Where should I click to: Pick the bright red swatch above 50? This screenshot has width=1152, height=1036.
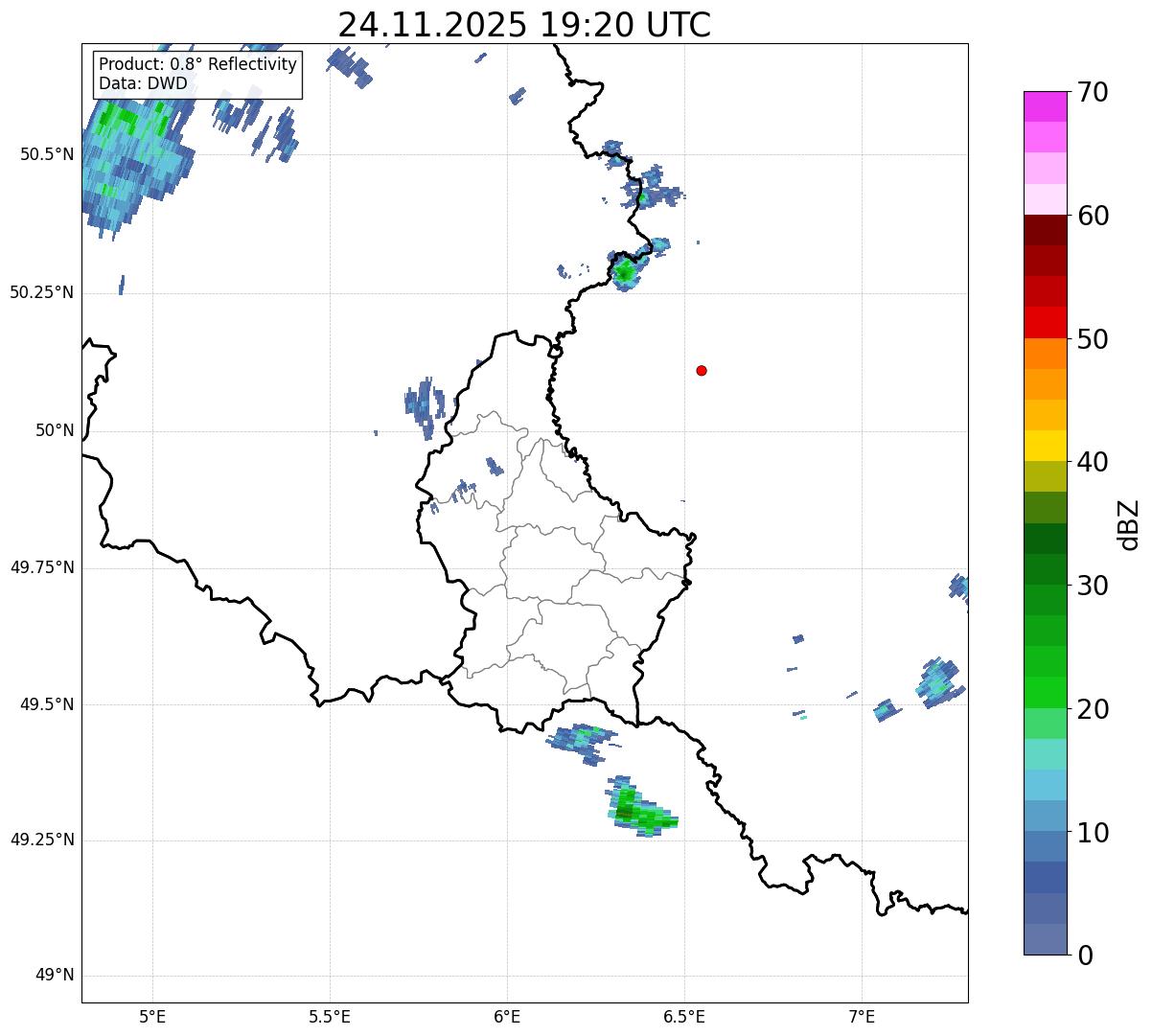pyautogui.click(x=1045, y=322)
